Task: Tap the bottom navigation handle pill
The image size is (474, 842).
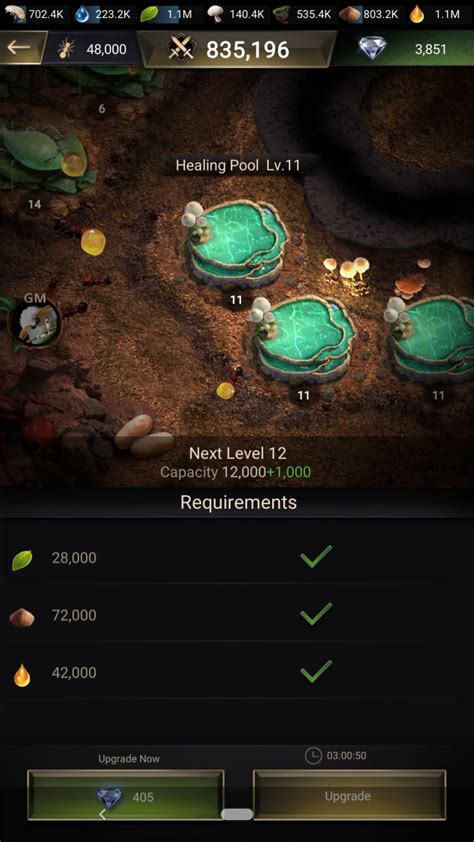Action: pyautogui.click(x=237, y=815)
